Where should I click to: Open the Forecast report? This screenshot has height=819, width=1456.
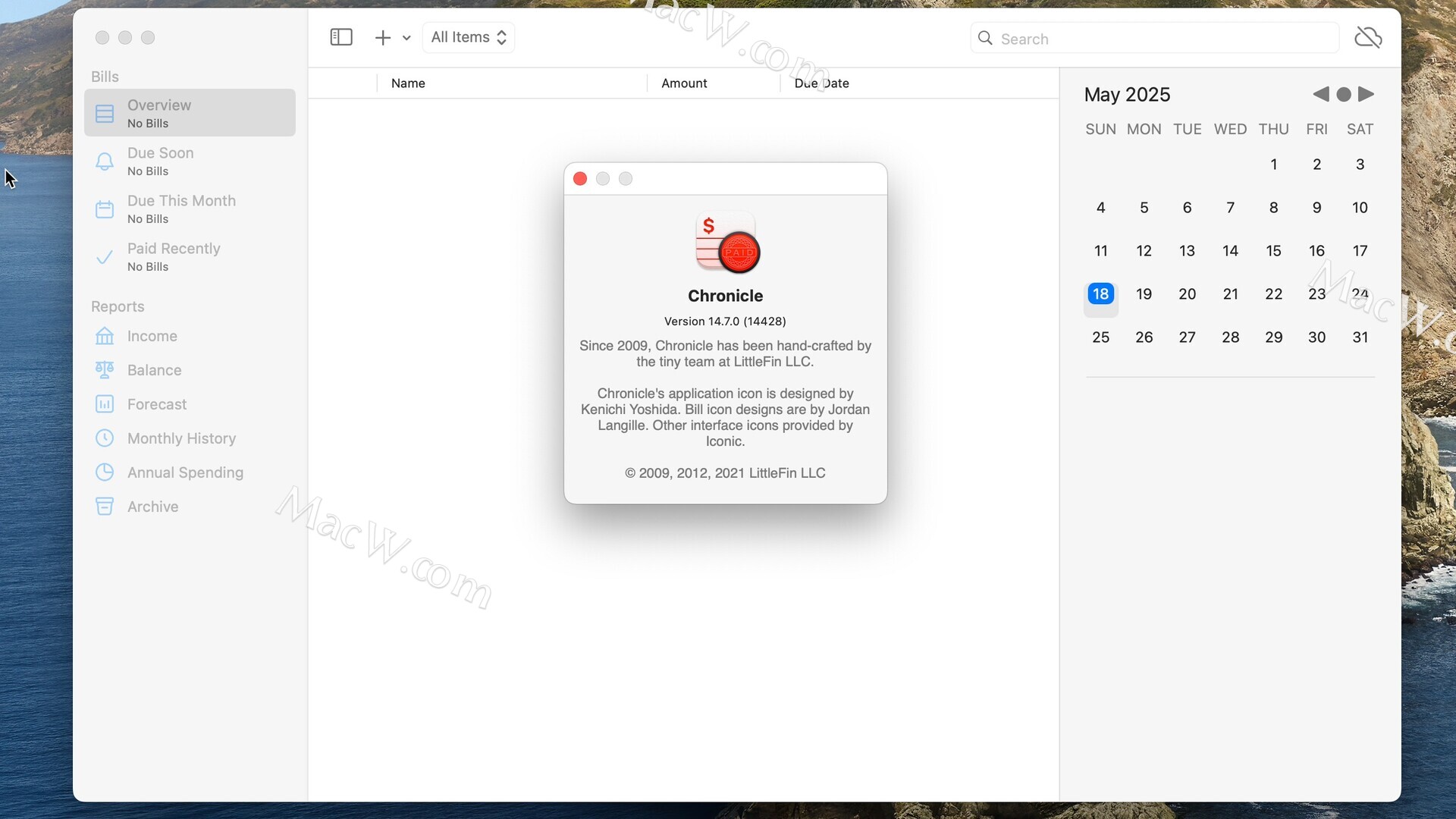[x=190, y=404]
